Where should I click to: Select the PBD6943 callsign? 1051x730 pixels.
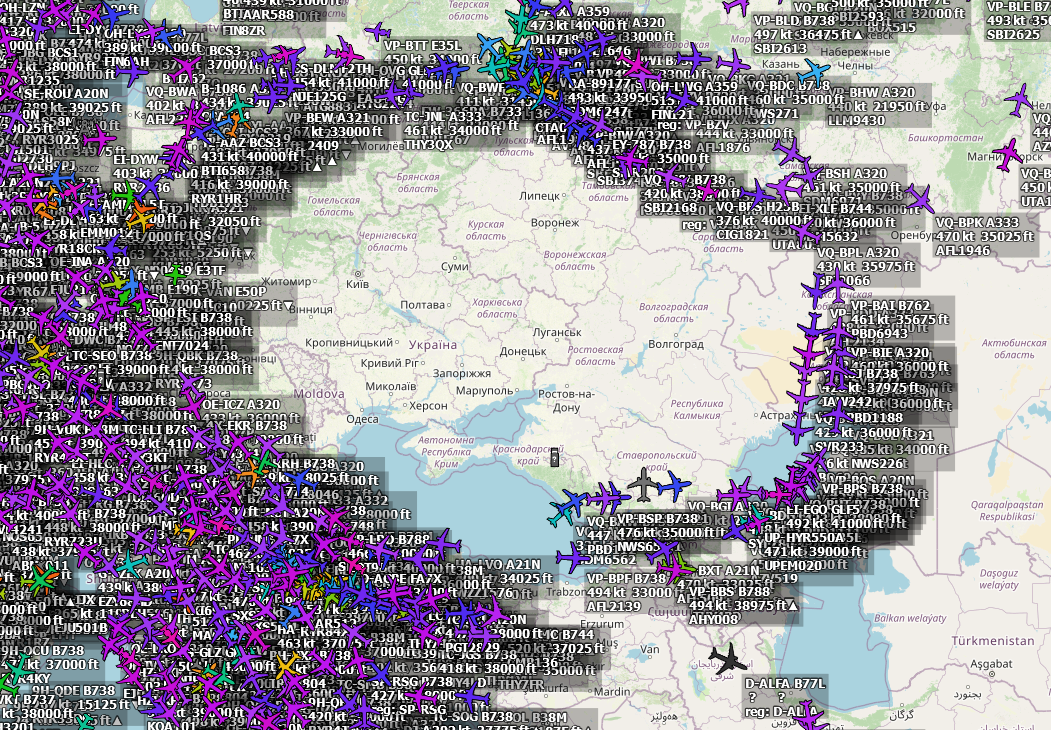pos(881,334)
